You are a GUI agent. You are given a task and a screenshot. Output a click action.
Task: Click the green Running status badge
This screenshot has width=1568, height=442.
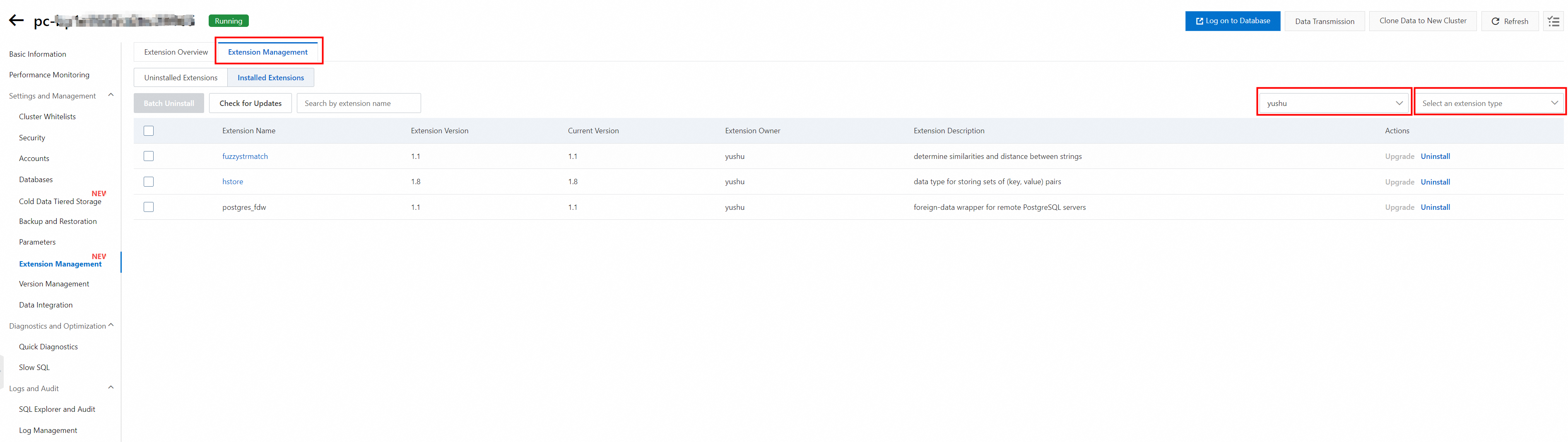tap(228, 21)
